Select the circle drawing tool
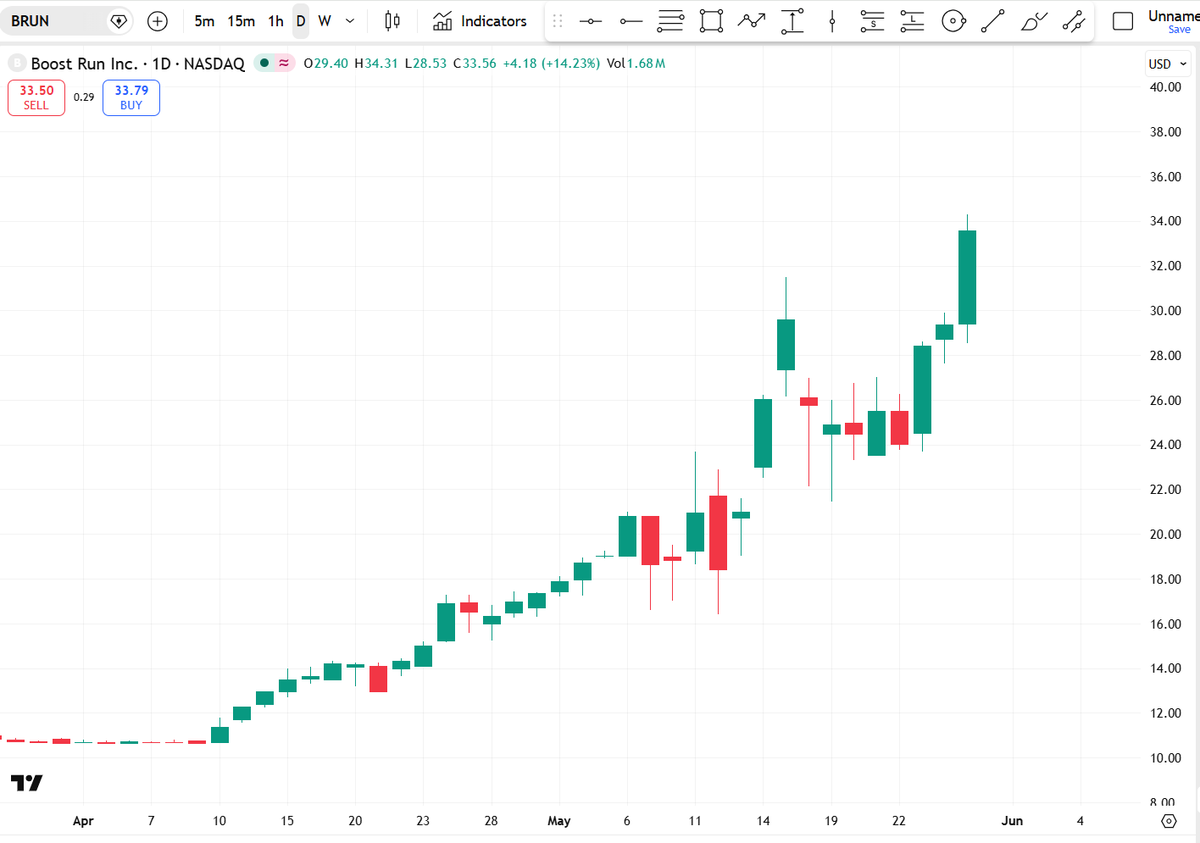This screenshot has width=1200, height=843. click(954, 21)
